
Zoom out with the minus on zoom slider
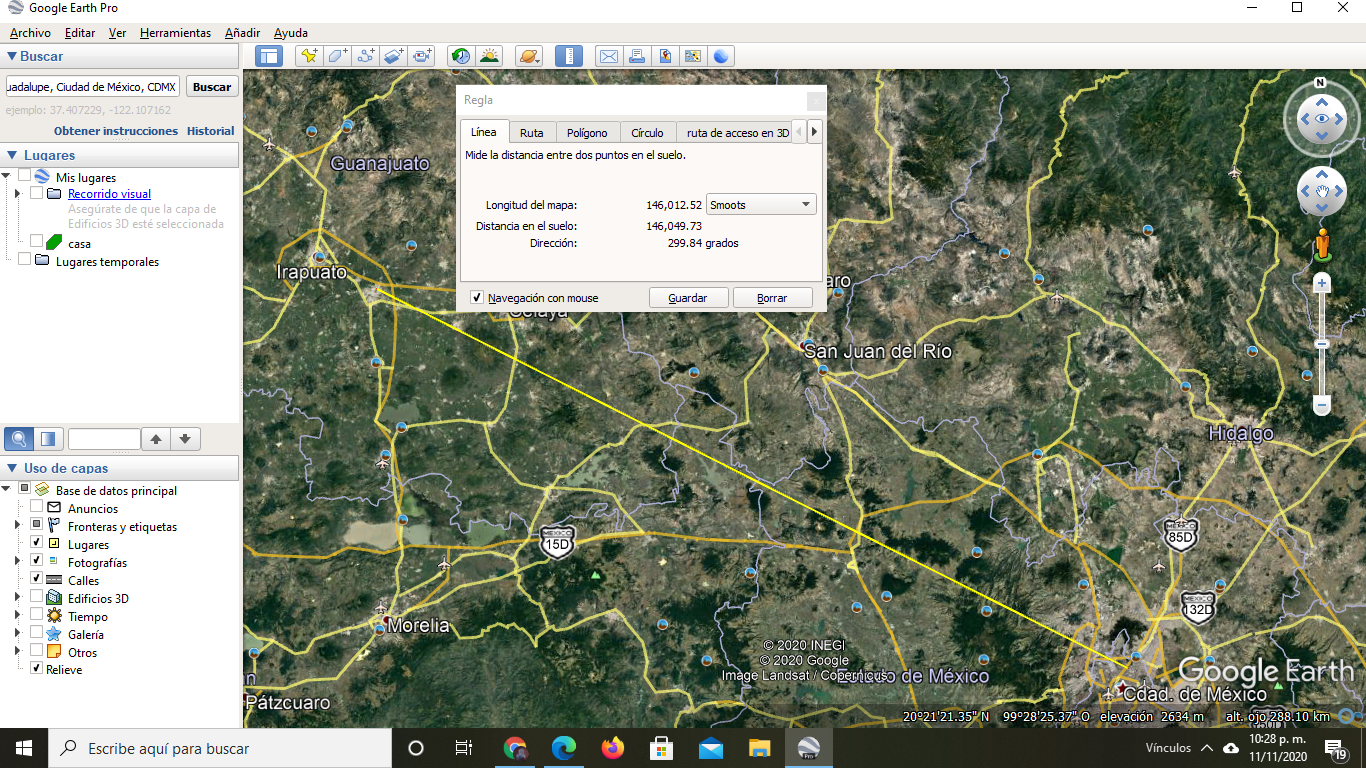pyautogui.click(x=1322, y=406)
